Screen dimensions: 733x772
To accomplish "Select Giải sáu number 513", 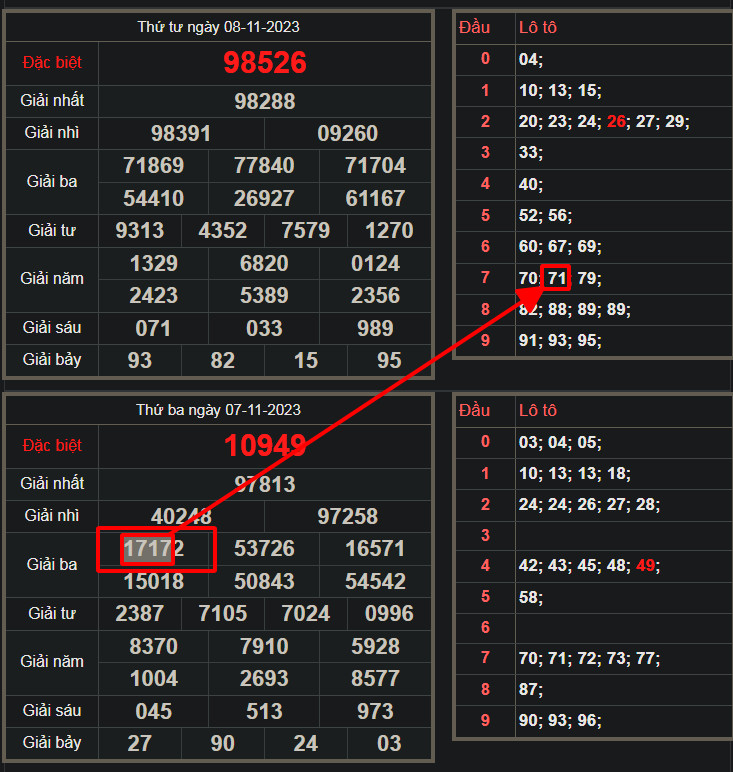I will coord(264,711).
